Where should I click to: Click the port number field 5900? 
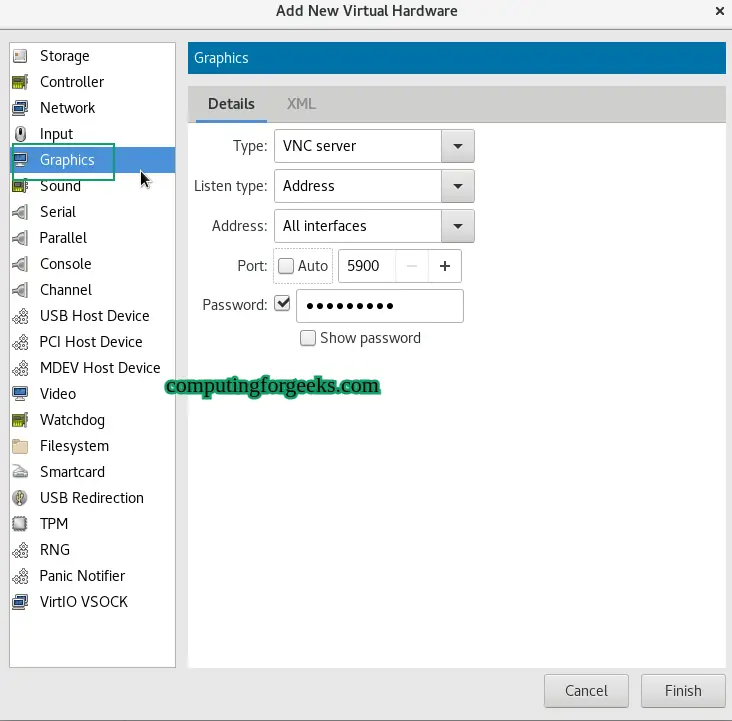tap(367, 266)
